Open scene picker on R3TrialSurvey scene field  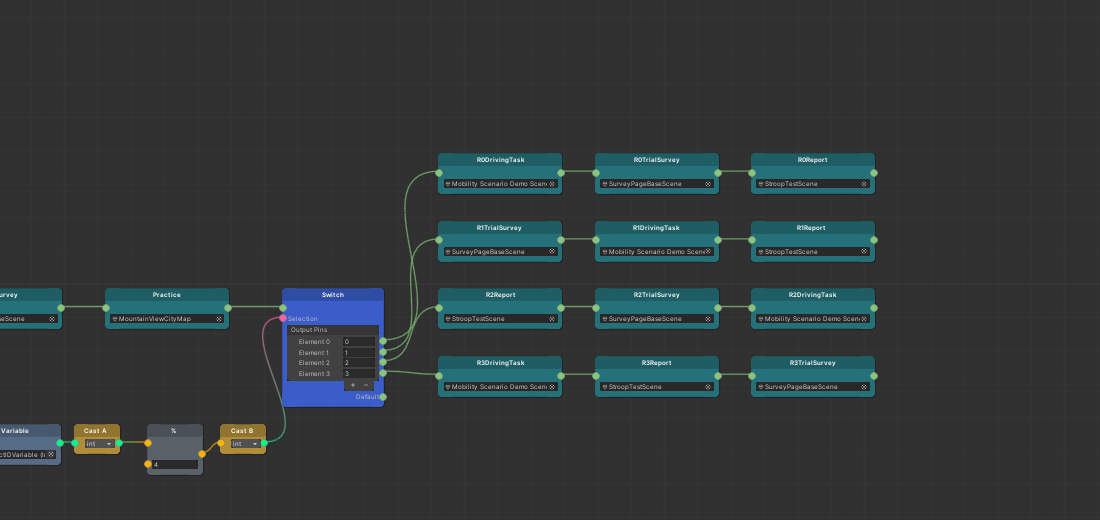(x=864, y=387)
